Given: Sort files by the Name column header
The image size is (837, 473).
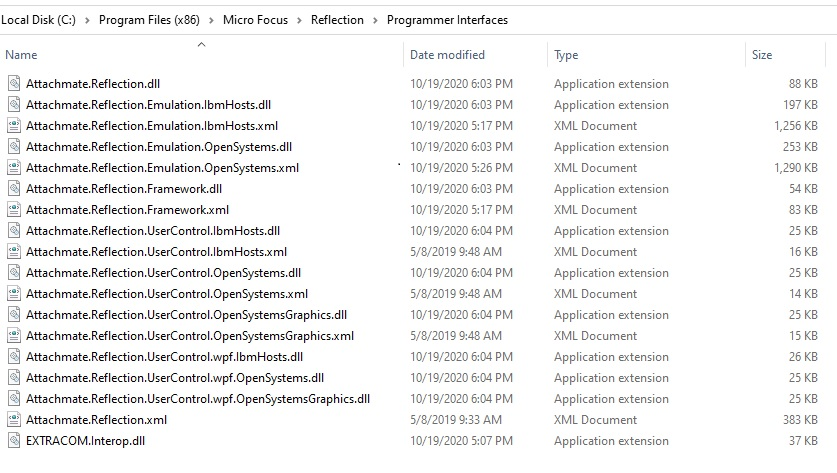Looking at the screenshot, I should pos(22,55).
